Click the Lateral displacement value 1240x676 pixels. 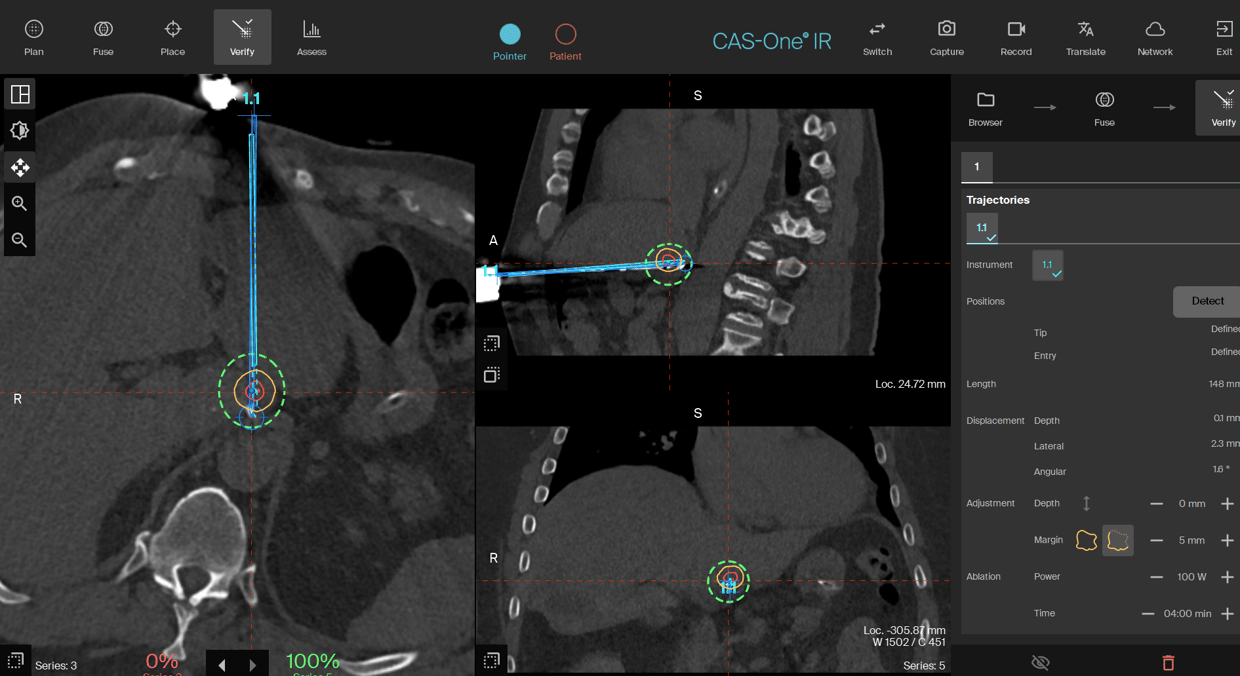pos(1225,444)
